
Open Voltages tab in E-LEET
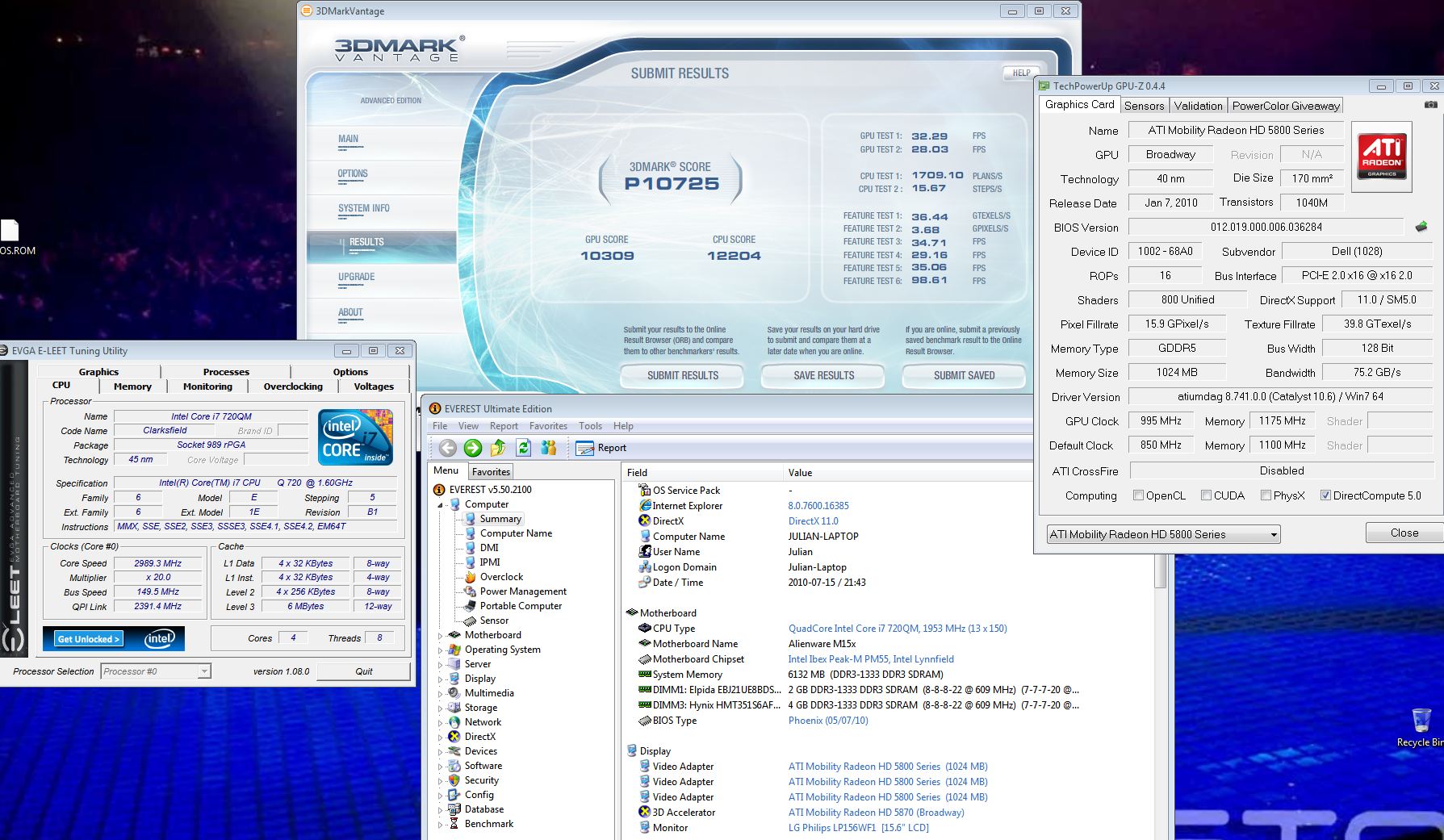[374, 387]
